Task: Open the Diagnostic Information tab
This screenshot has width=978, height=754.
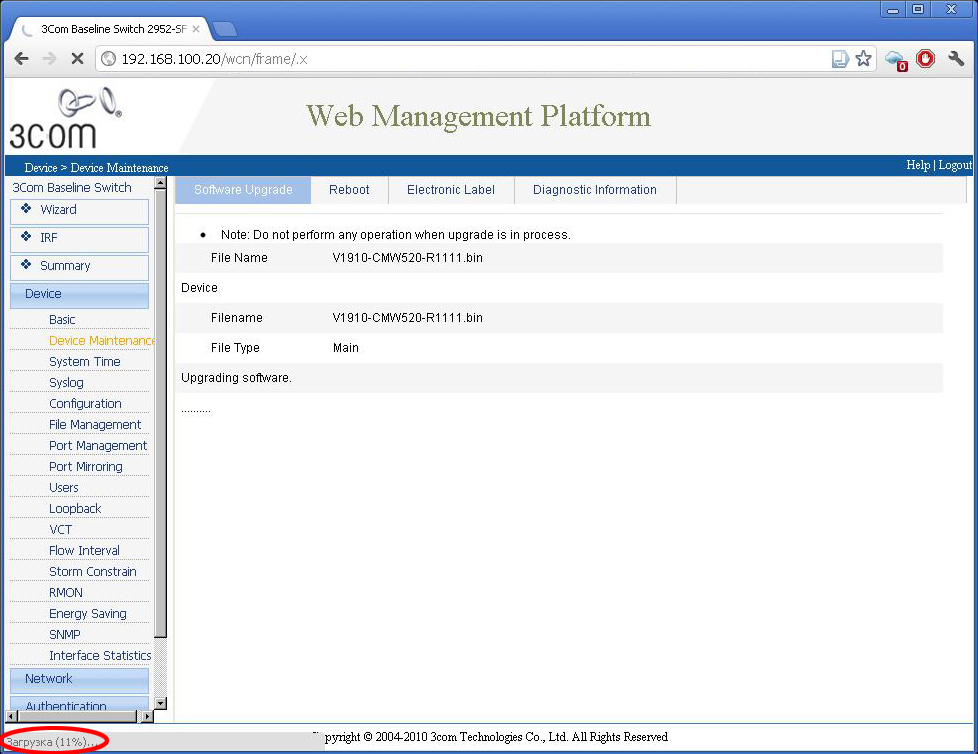Action: (595, 190)
